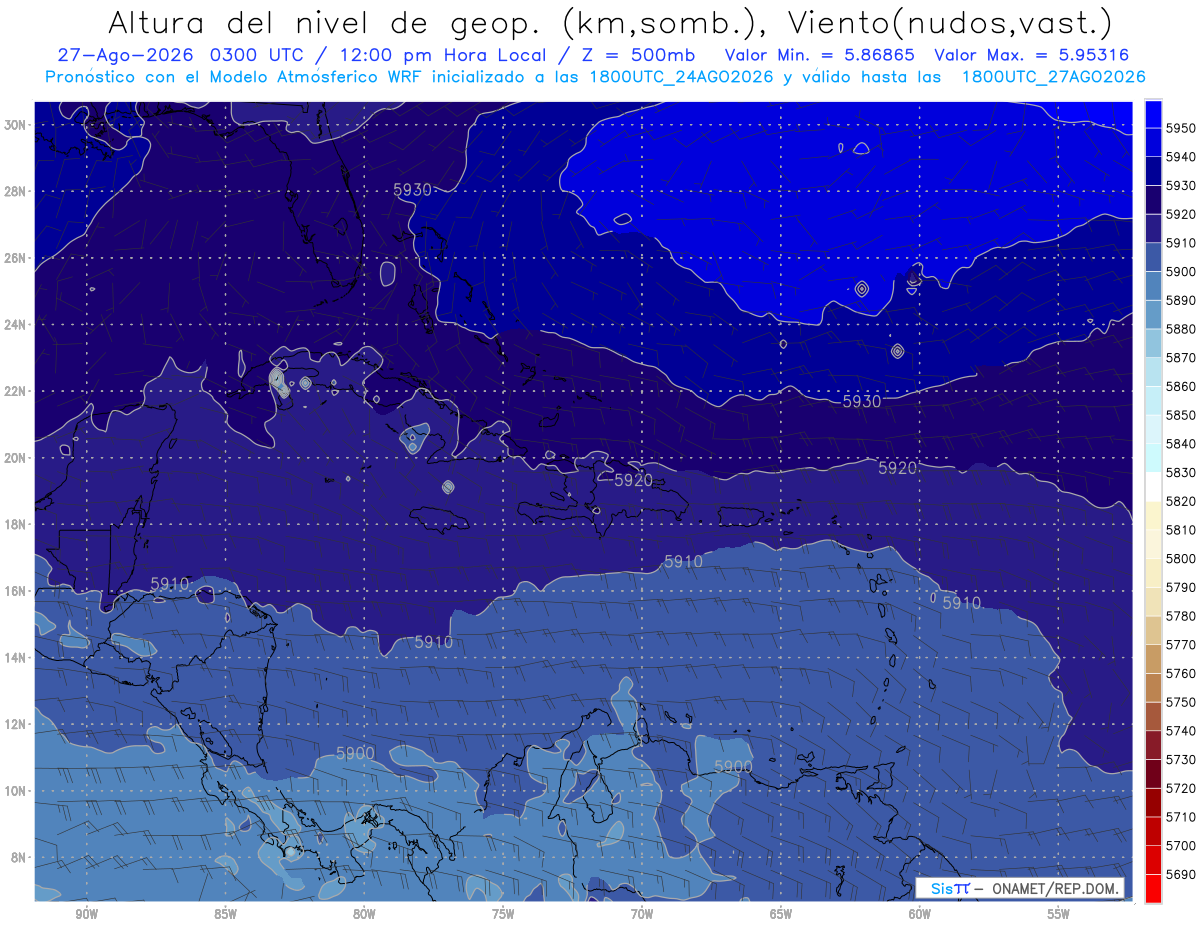Click the '10N' latitude axis label
The width and height of the screenshot is (1200, 927).
(x=17, y=791)
